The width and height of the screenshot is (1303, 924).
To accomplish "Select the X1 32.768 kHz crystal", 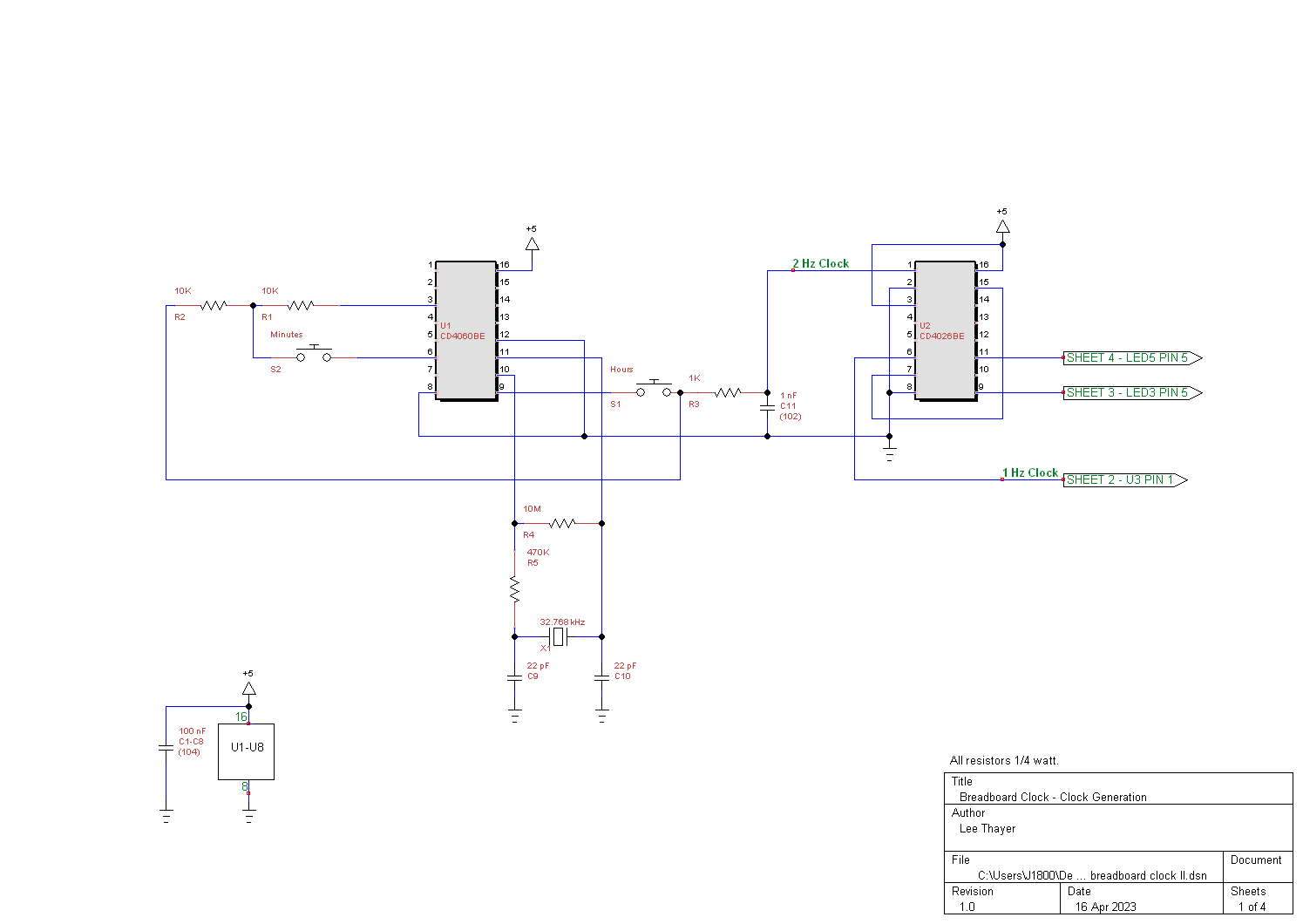I will tap(559, 636).
